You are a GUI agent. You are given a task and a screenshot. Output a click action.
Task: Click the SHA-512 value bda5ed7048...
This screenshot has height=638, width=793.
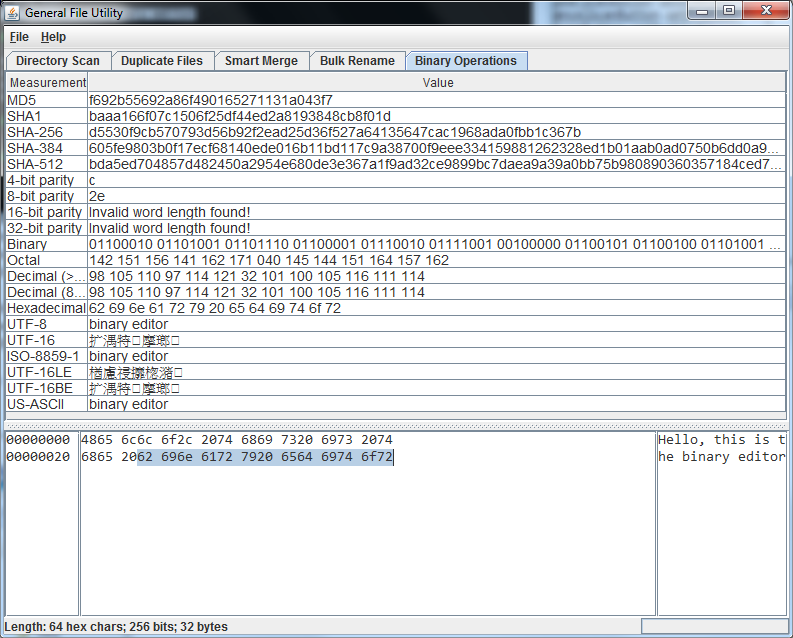[x=435, y=164]
